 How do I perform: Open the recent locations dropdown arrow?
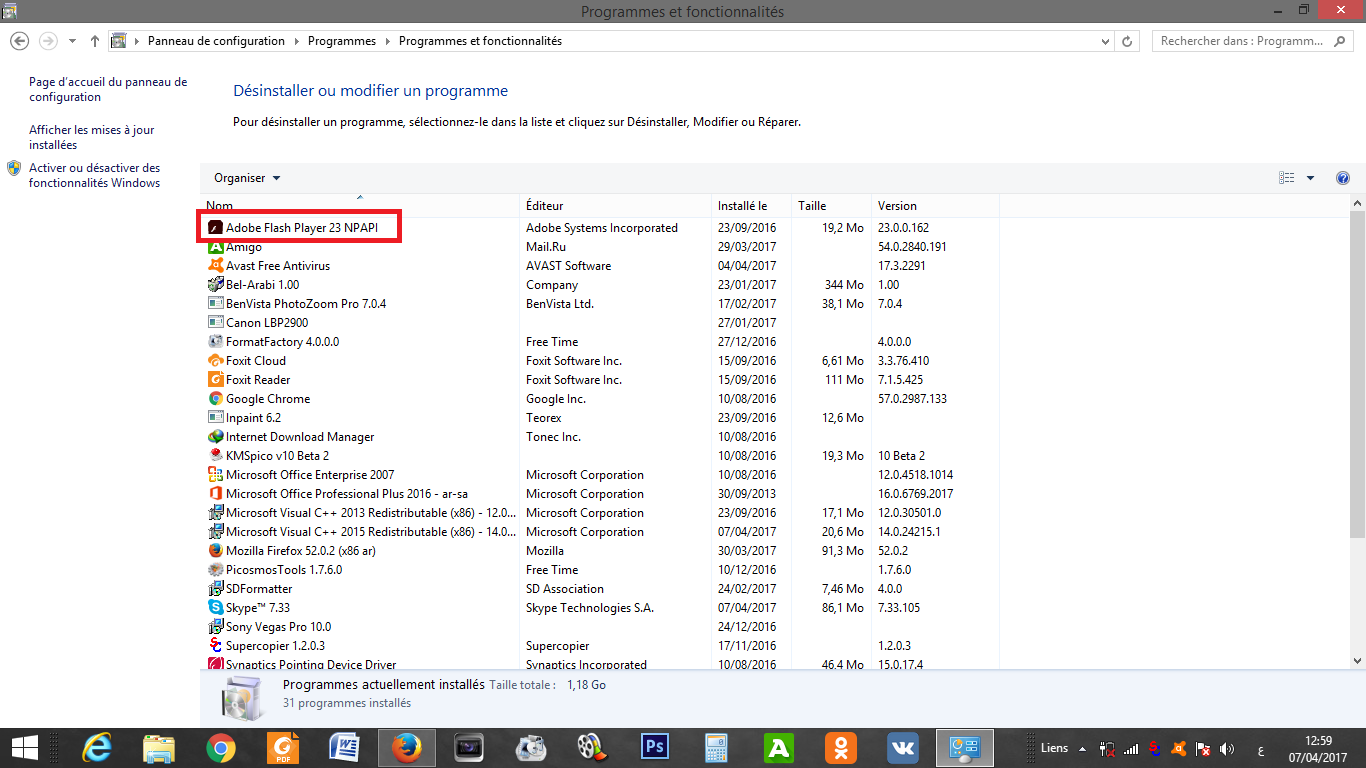(72, 41)
